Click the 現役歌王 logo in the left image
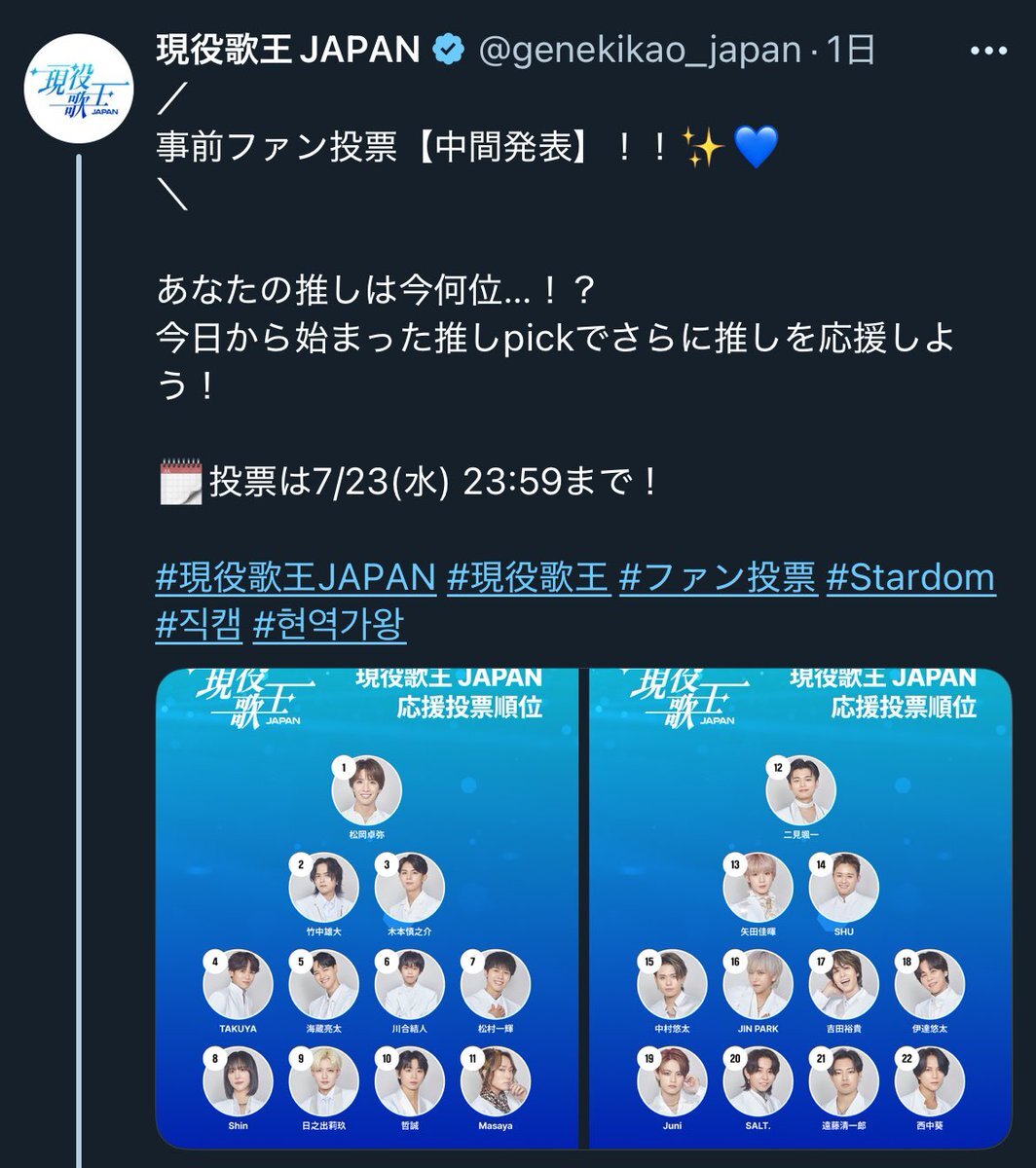Viewport: 1036px width, 1168px height. [240, 699]
